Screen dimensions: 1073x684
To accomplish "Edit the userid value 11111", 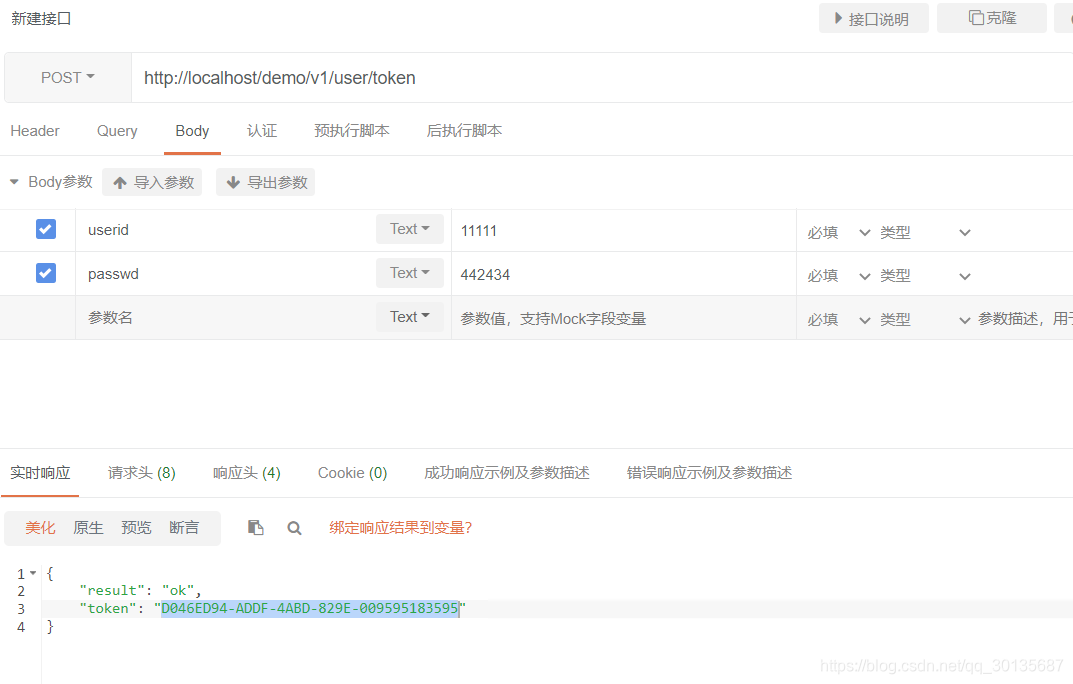I will click(x=623, y=231).
